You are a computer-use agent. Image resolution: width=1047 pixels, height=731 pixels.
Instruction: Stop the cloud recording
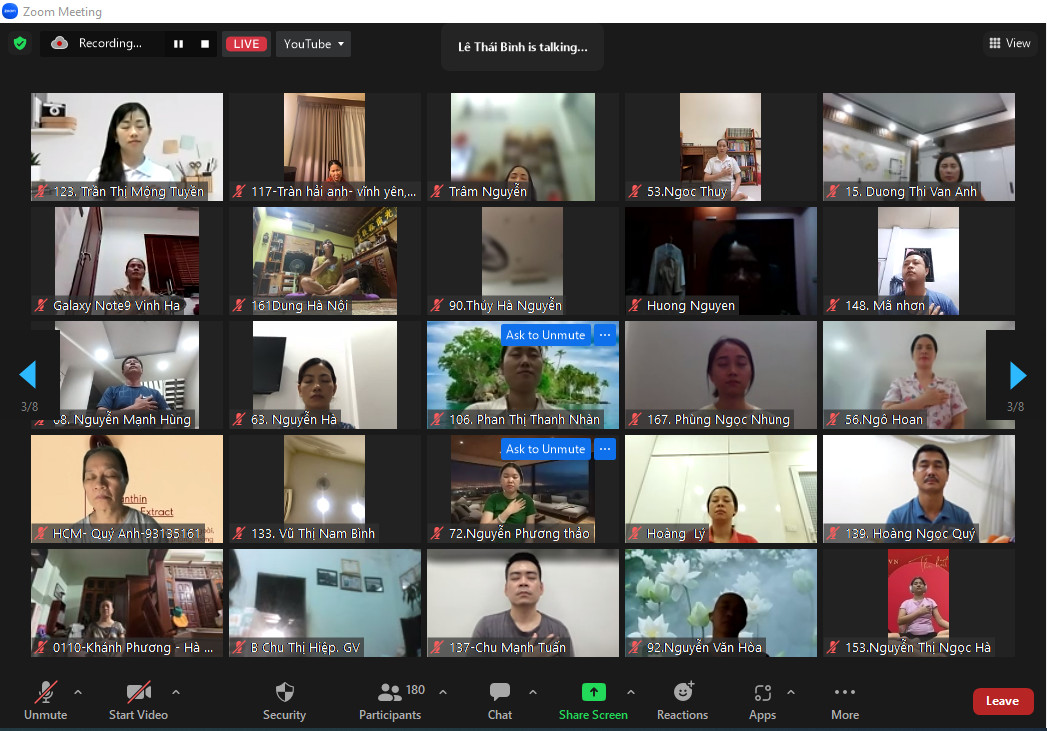click(x=205, y=44)
